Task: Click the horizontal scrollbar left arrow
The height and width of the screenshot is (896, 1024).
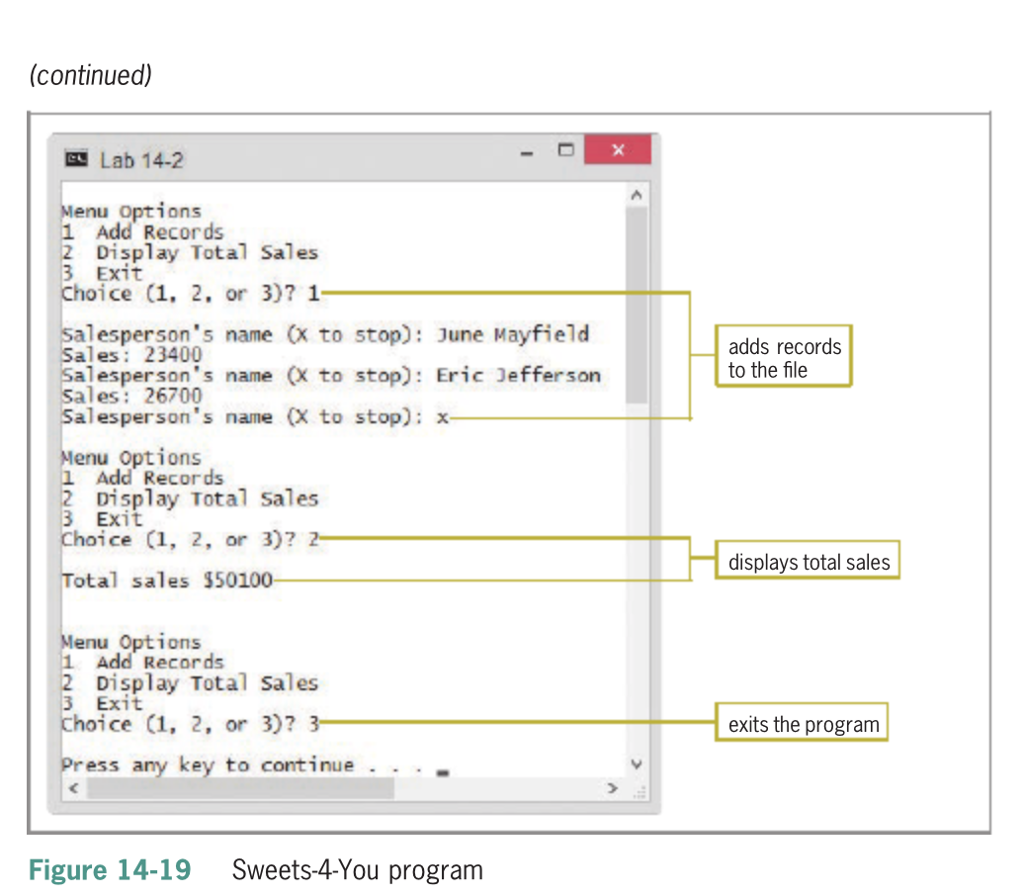Action: click(72, 789)
